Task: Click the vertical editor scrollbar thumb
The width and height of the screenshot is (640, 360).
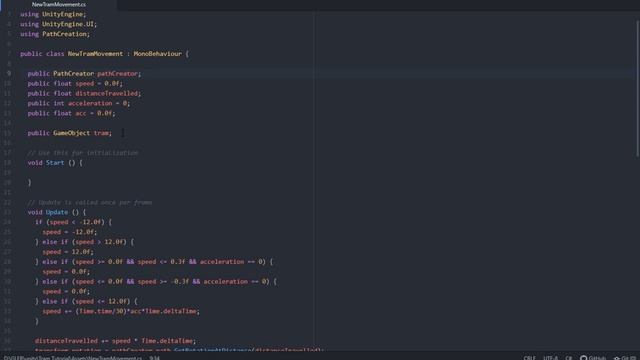Action: click(637, 88)
